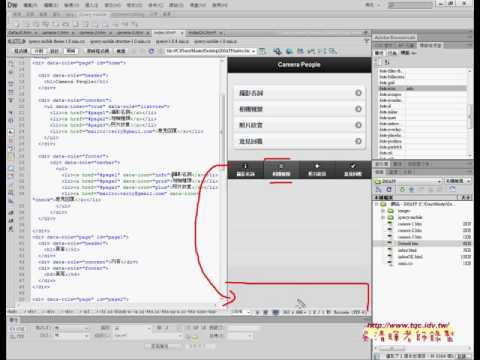Viewport: 480px width, 360px height.
Task: Click 照片欣賞 list item in Live view
Action: (x=299, y=125)
